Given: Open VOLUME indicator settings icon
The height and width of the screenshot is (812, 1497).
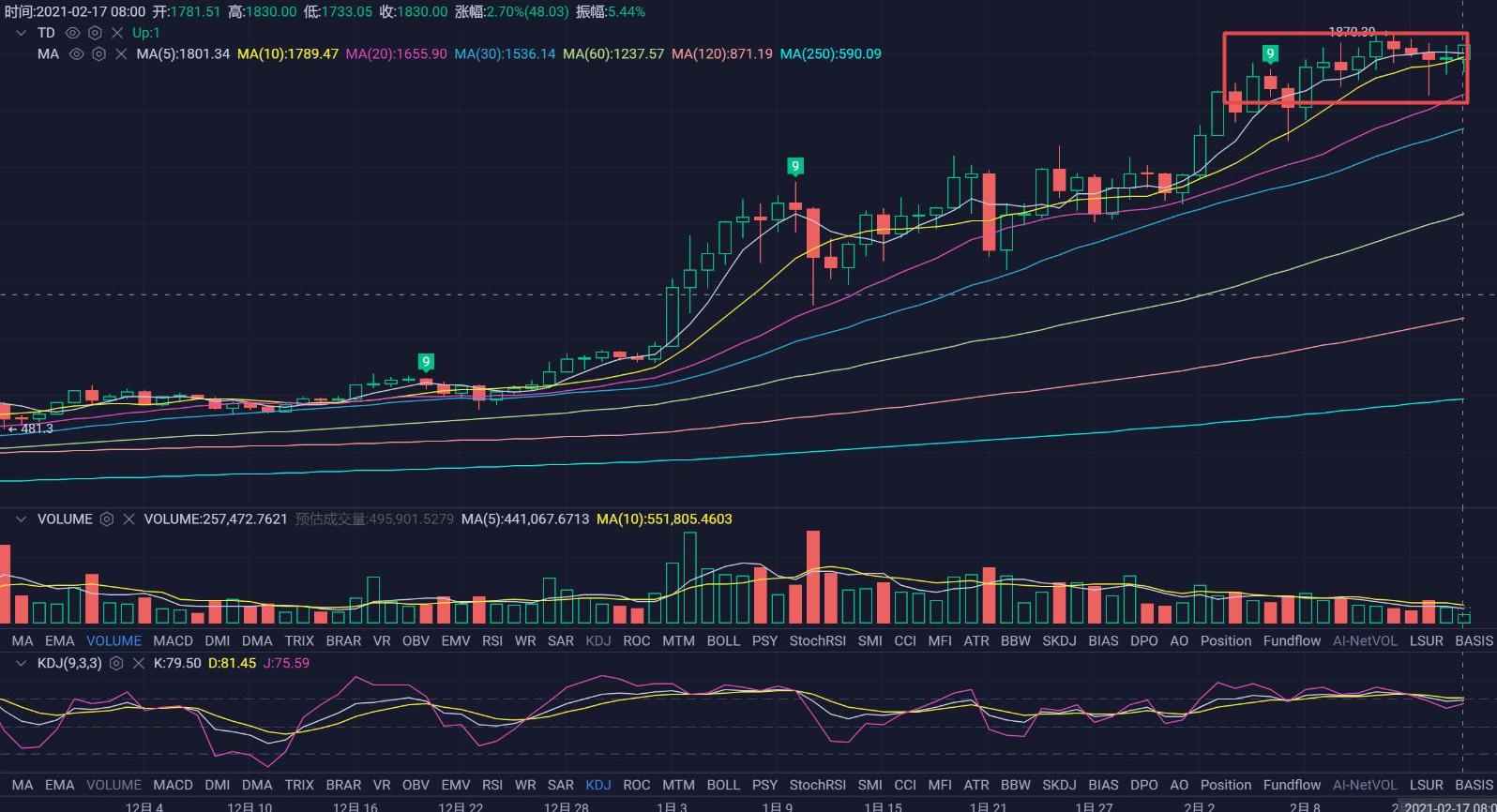Looking at the screenshot, I should click(107, 519).
